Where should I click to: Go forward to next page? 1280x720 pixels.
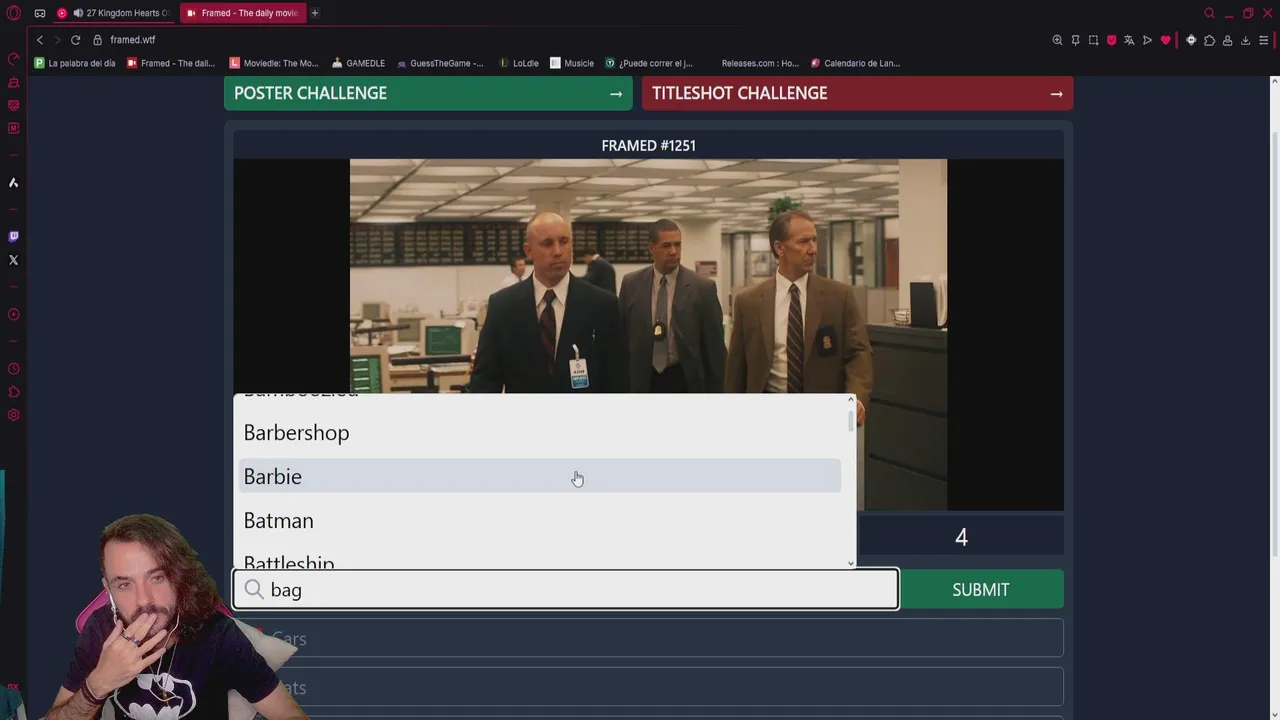pyautogui.click(x=57, y=40)
